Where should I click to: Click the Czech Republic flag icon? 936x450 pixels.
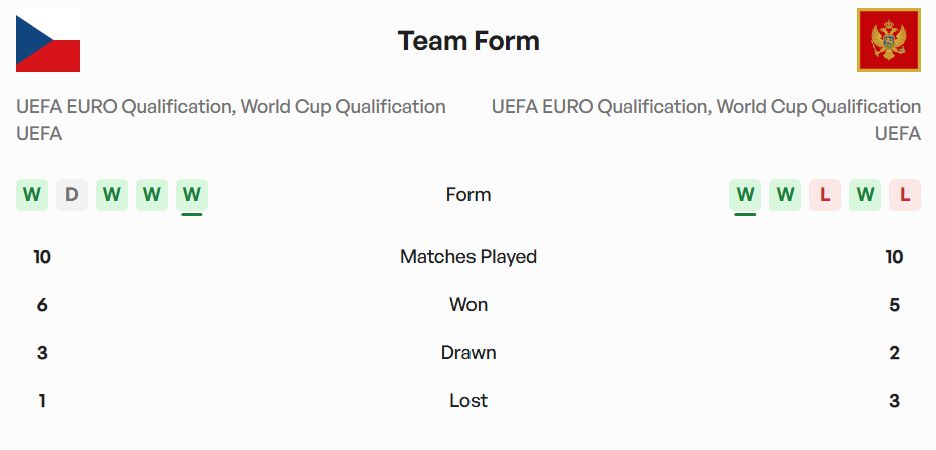(x=48, y=40)
